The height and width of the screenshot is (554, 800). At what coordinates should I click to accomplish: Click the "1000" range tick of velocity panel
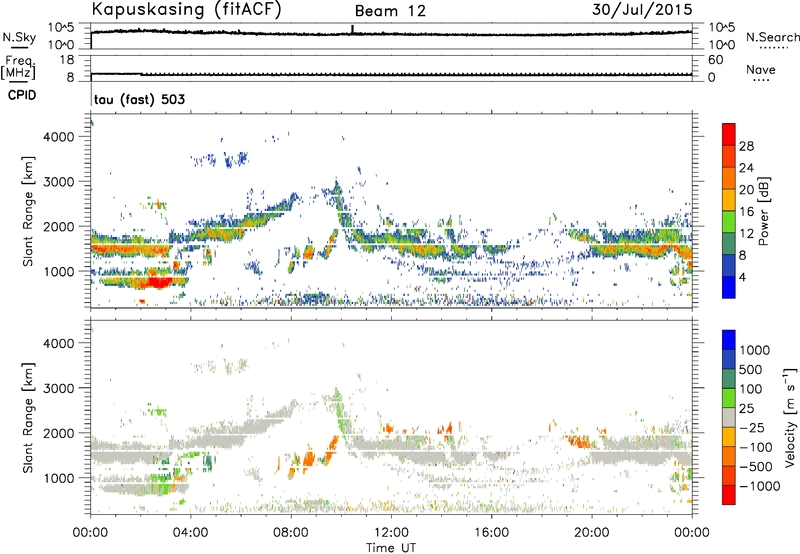tap(58, 478)
